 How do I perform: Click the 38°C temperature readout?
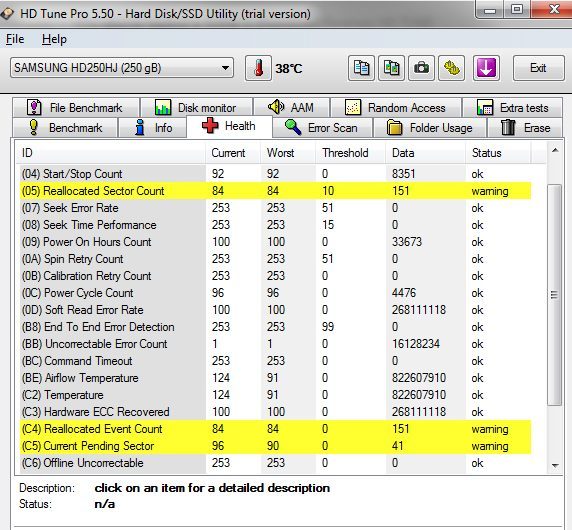[289, 69]
